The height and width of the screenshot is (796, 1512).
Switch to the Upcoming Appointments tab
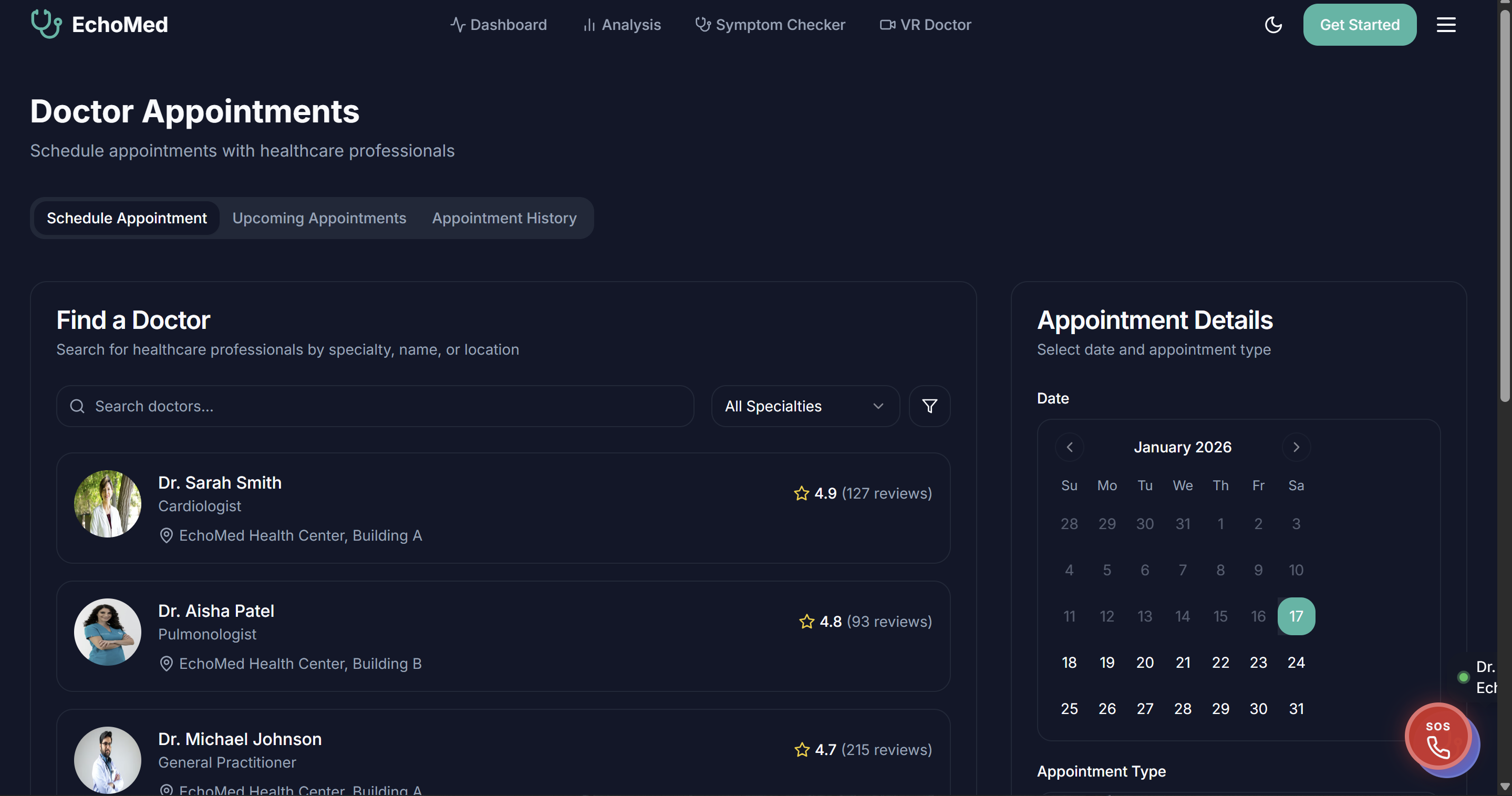(319, 219)
